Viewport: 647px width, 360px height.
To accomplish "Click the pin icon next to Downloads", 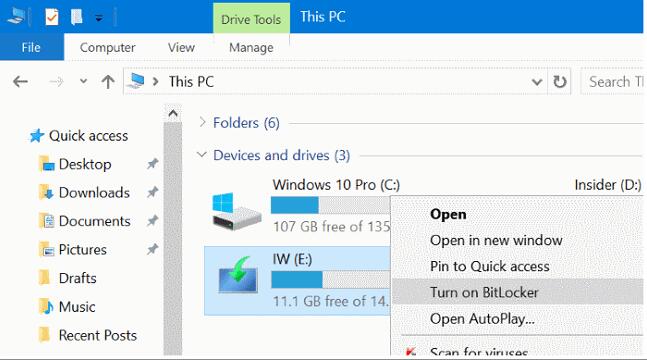I will click(x=153, y=192).
